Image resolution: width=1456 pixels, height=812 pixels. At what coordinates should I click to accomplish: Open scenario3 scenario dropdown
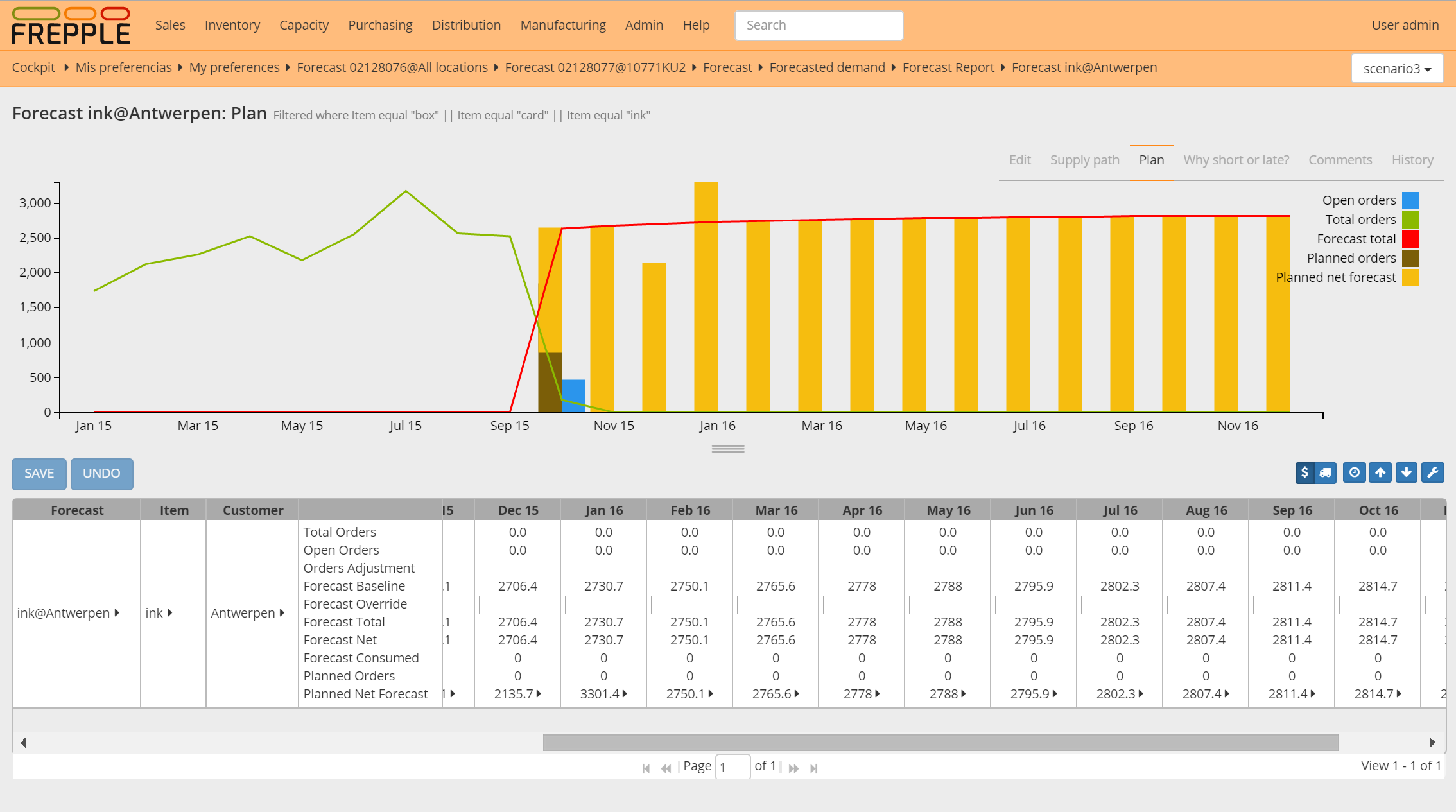pos(1397,69)
